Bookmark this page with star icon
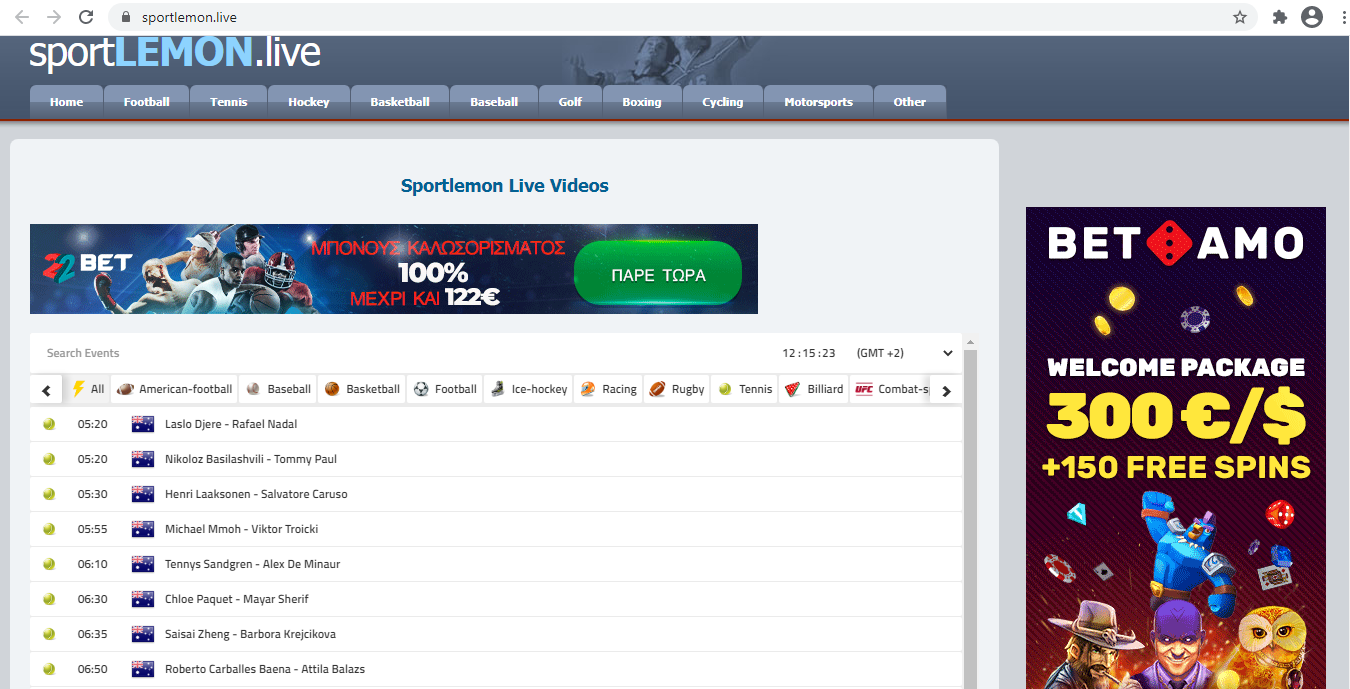The width and height of the screenshot is (1350, 689). (x=1240, y=17)
